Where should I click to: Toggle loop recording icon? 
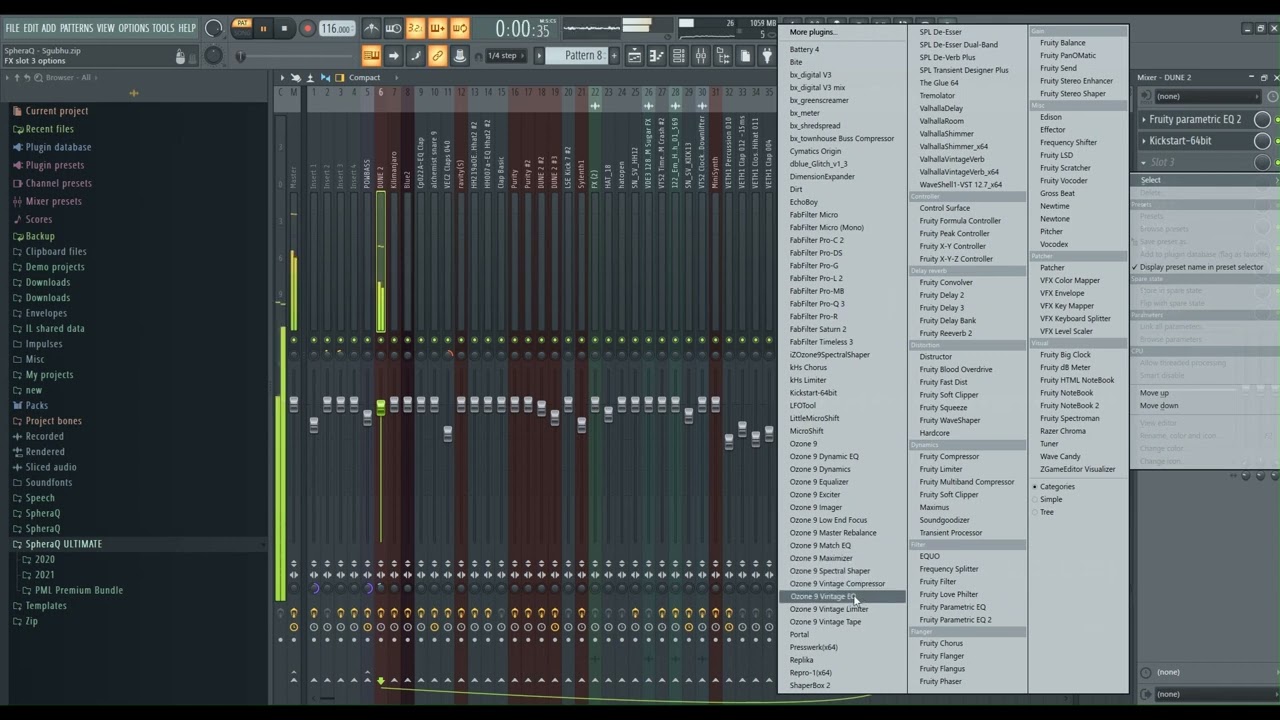click(459, 29)
